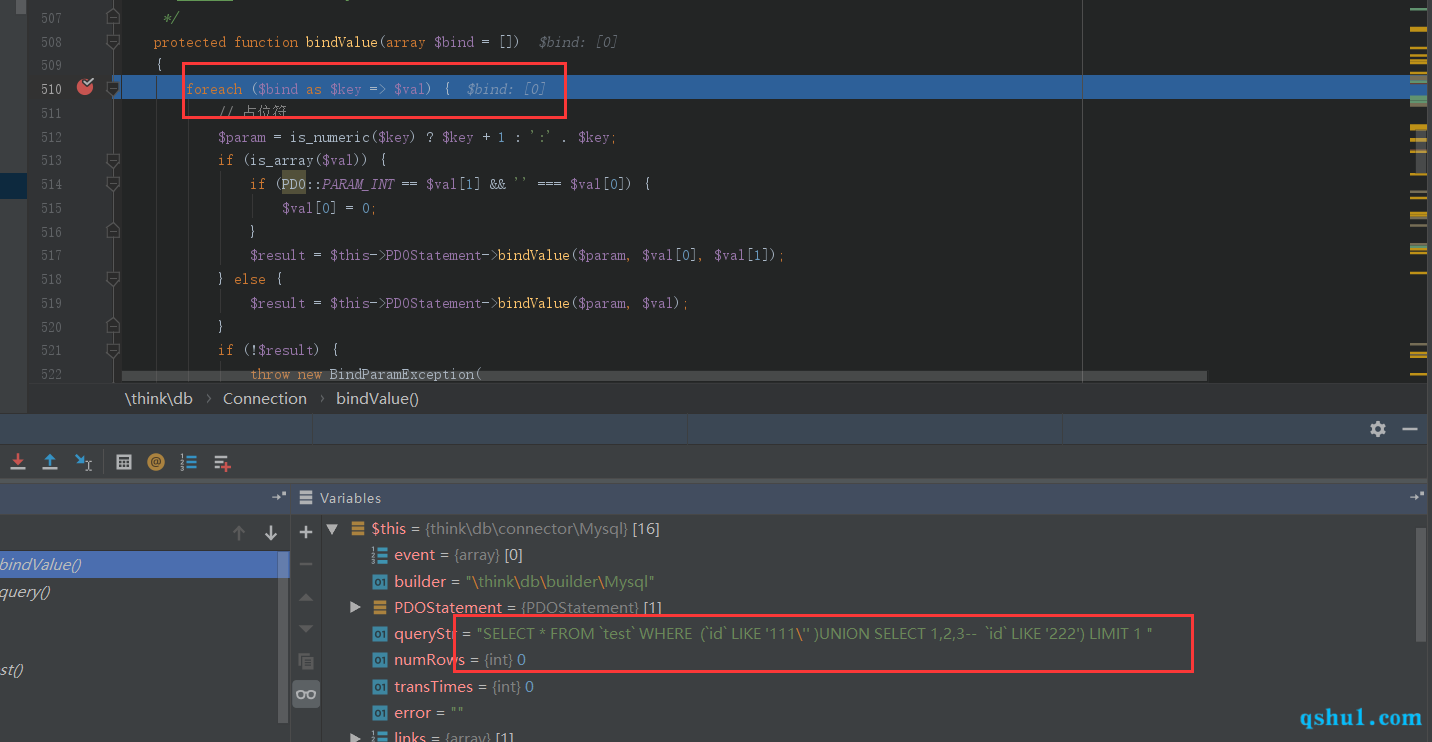This screenshot has height=742, width=1432.
Task: Restore layout icon left of Variables title
Action: coord(279,497)
